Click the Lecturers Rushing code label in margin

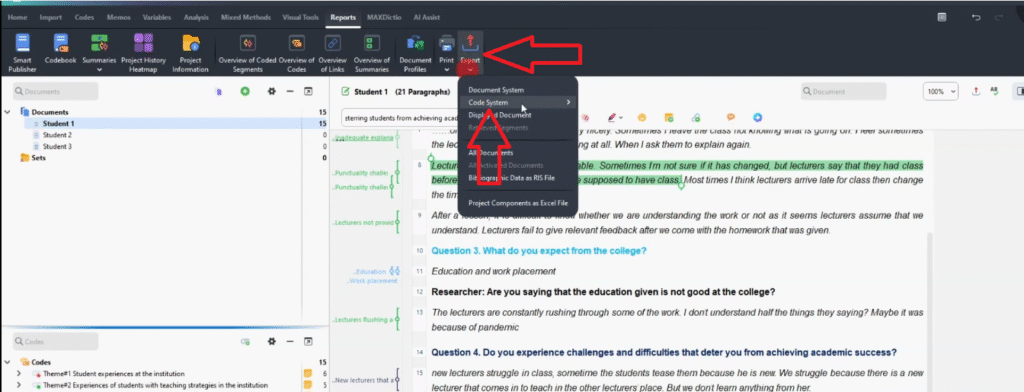363,320
